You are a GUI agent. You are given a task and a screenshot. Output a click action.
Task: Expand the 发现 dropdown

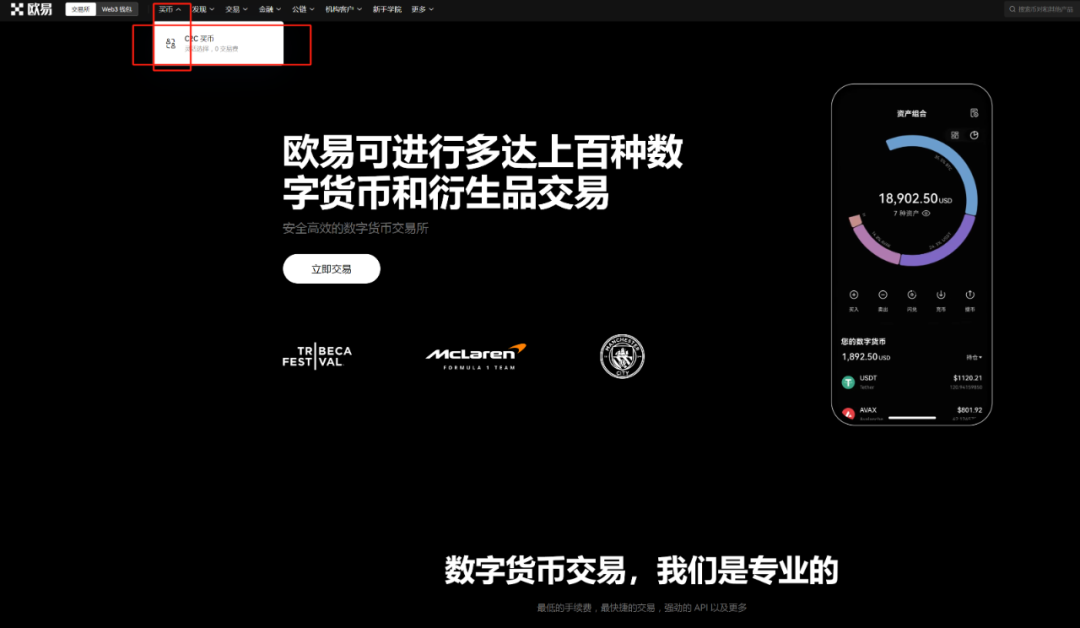[199, 9]
